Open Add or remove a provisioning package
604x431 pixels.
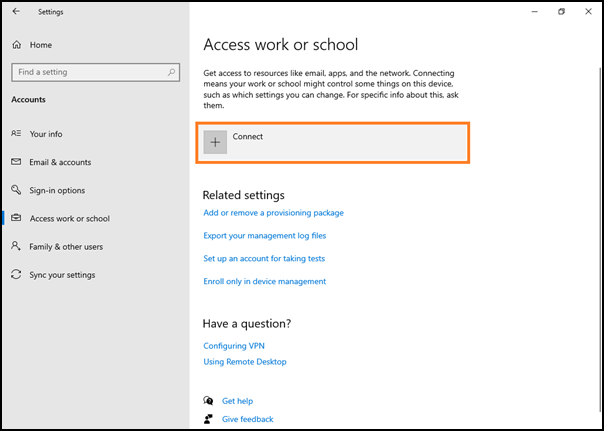pyautogui.click(x=273, y=213)
